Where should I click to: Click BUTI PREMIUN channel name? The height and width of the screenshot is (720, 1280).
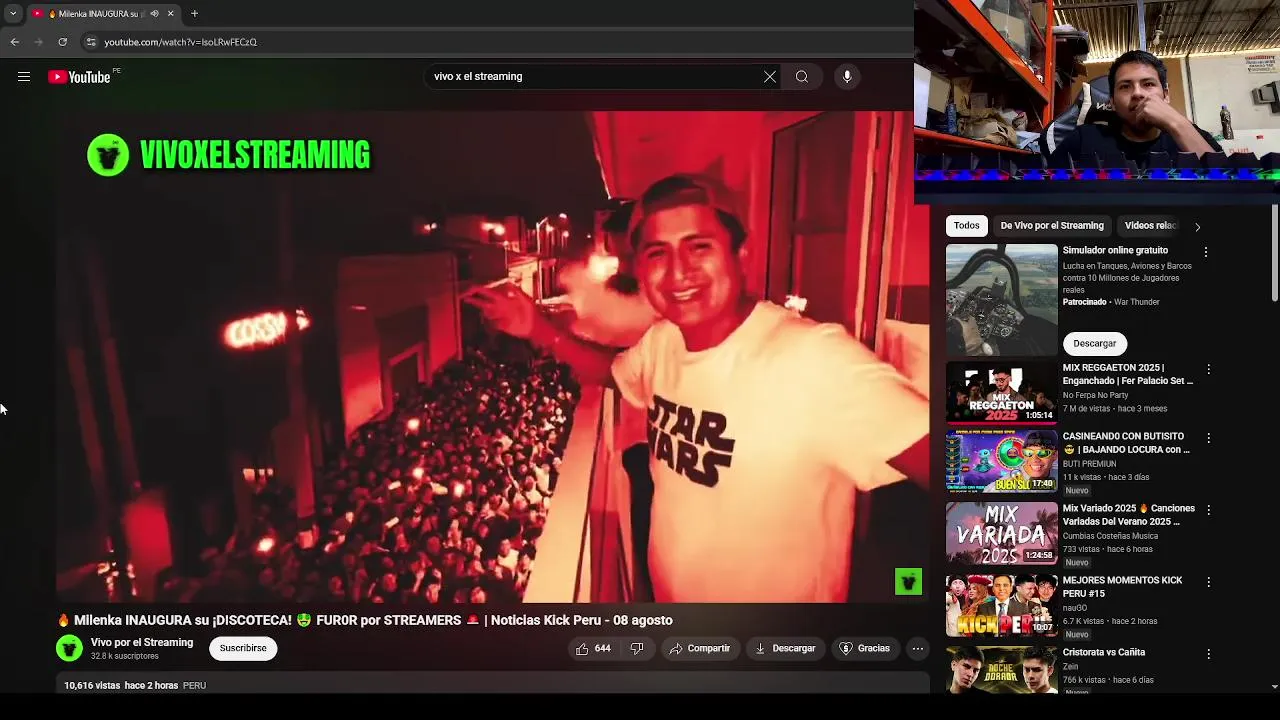click(x=1089, y=464)
